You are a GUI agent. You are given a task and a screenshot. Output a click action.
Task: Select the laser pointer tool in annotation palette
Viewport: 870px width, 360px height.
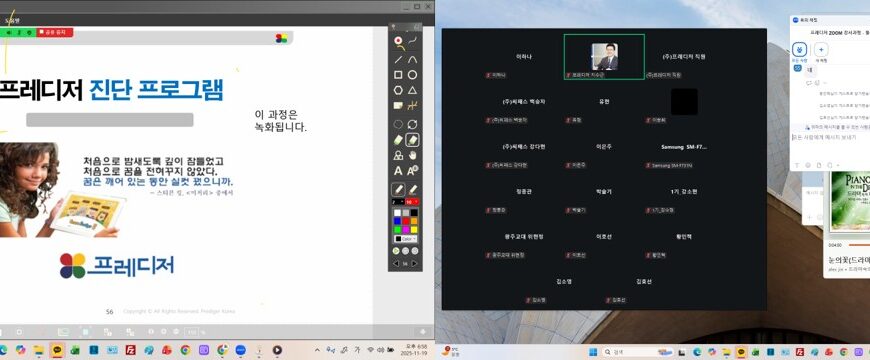pyautogui.click(x=398, y=40)
